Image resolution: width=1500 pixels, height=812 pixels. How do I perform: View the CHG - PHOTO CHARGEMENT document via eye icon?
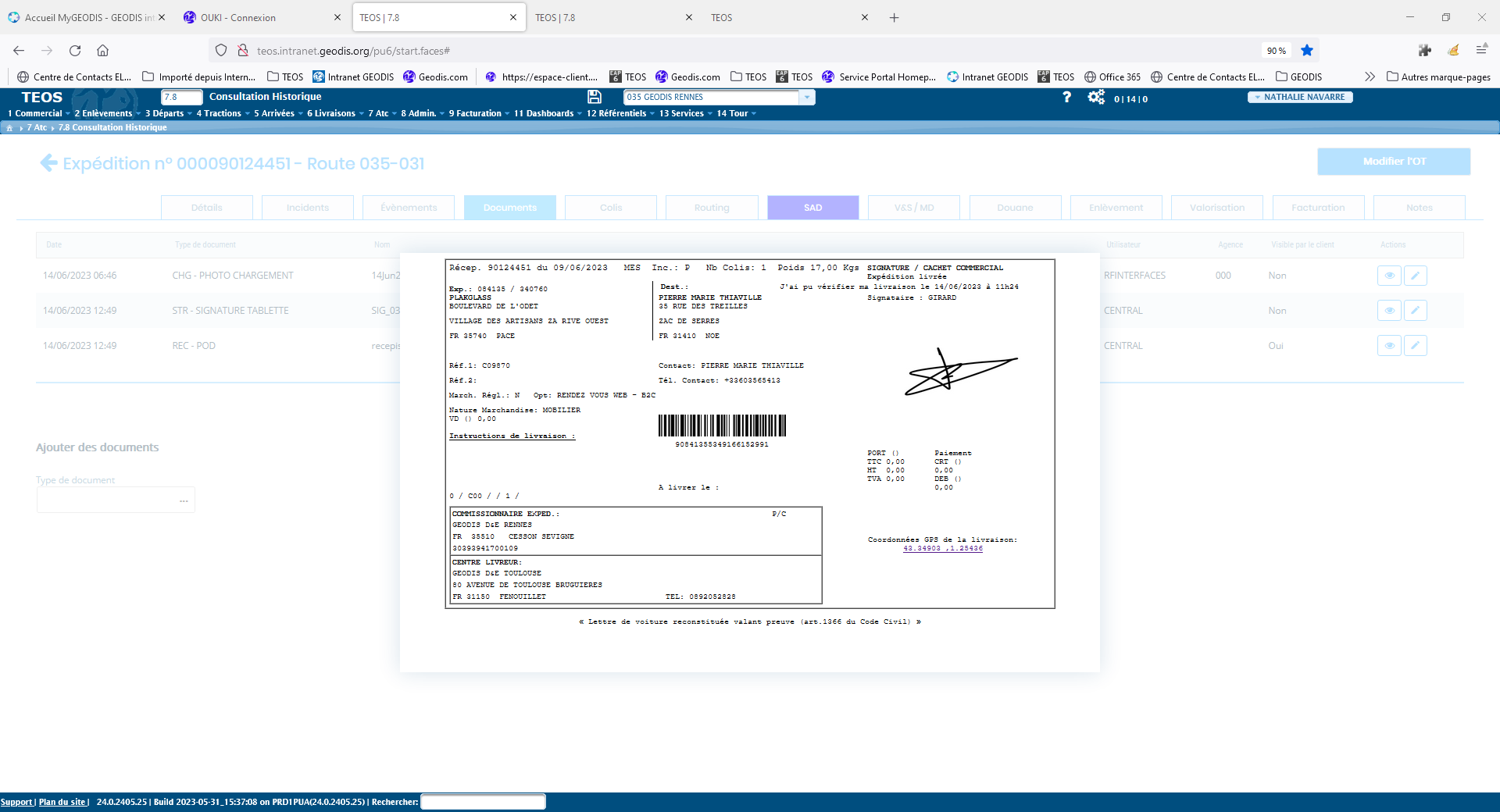tap(1389, 276)
